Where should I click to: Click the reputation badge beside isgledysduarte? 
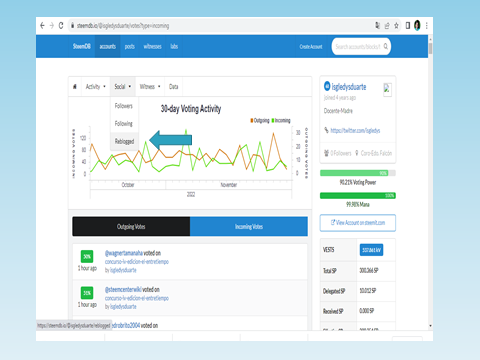click(x=327, y=86)
